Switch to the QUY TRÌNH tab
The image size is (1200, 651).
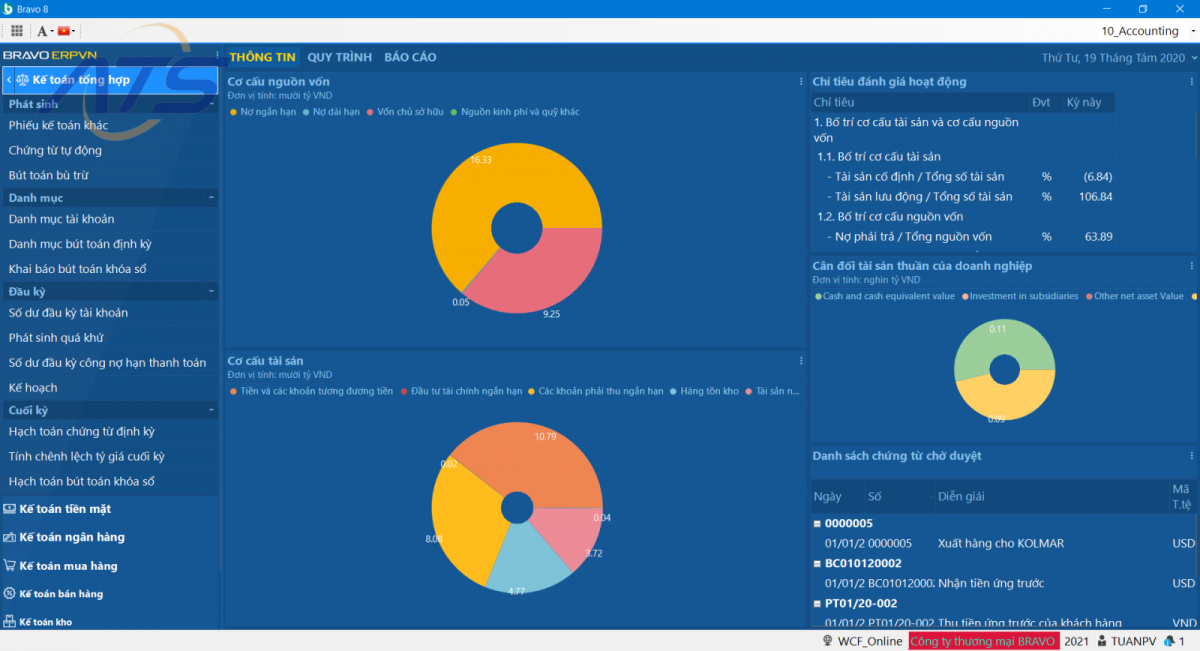[x=339, y=57]
